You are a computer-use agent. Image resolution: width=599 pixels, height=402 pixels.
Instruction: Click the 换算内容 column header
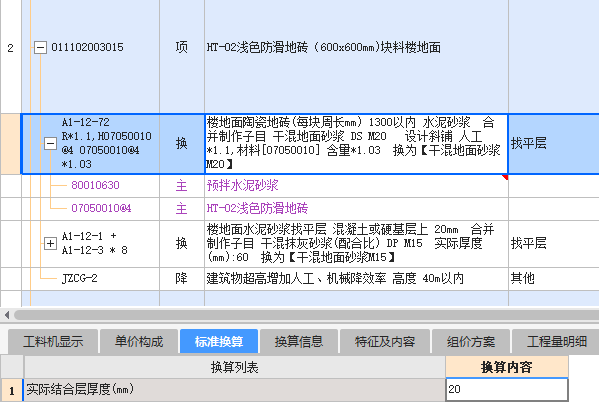(507, 368)
